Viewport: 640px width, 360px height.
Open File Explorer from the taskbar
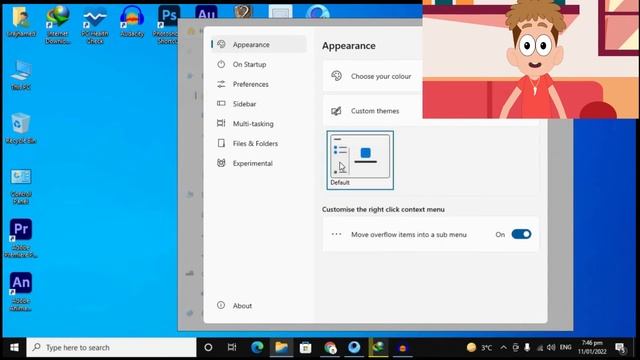click(x=281, y=347)
